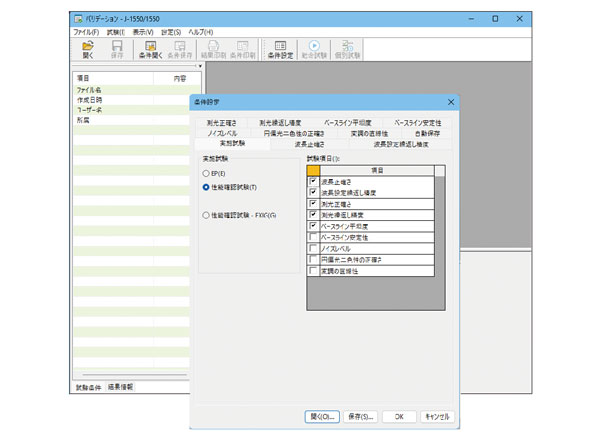Switch to the 結果情報 bottom tab
600x440 pixels.
pos(120,387)
